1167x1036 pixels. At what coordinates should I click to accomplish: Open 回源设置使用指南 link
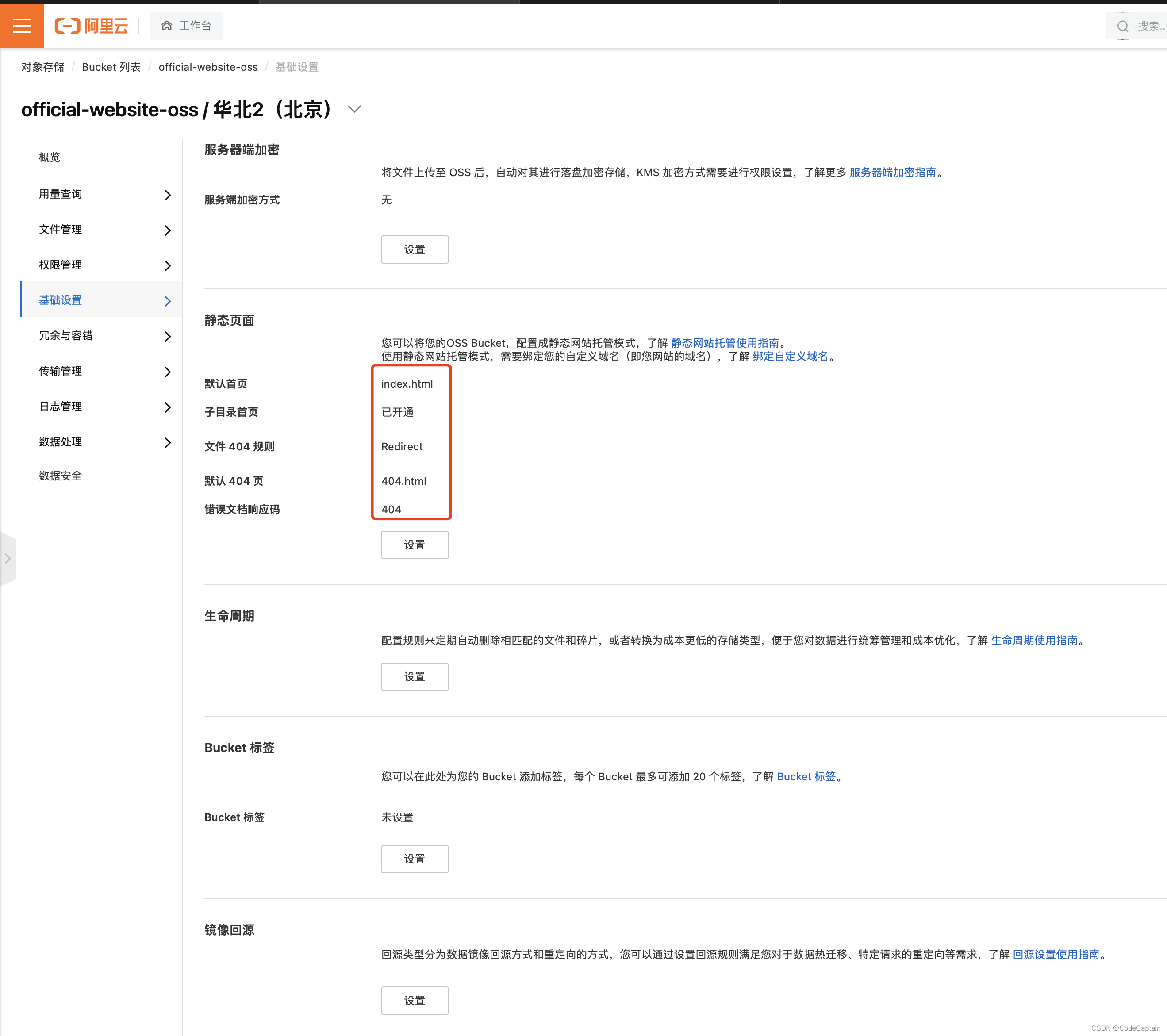1056,954
